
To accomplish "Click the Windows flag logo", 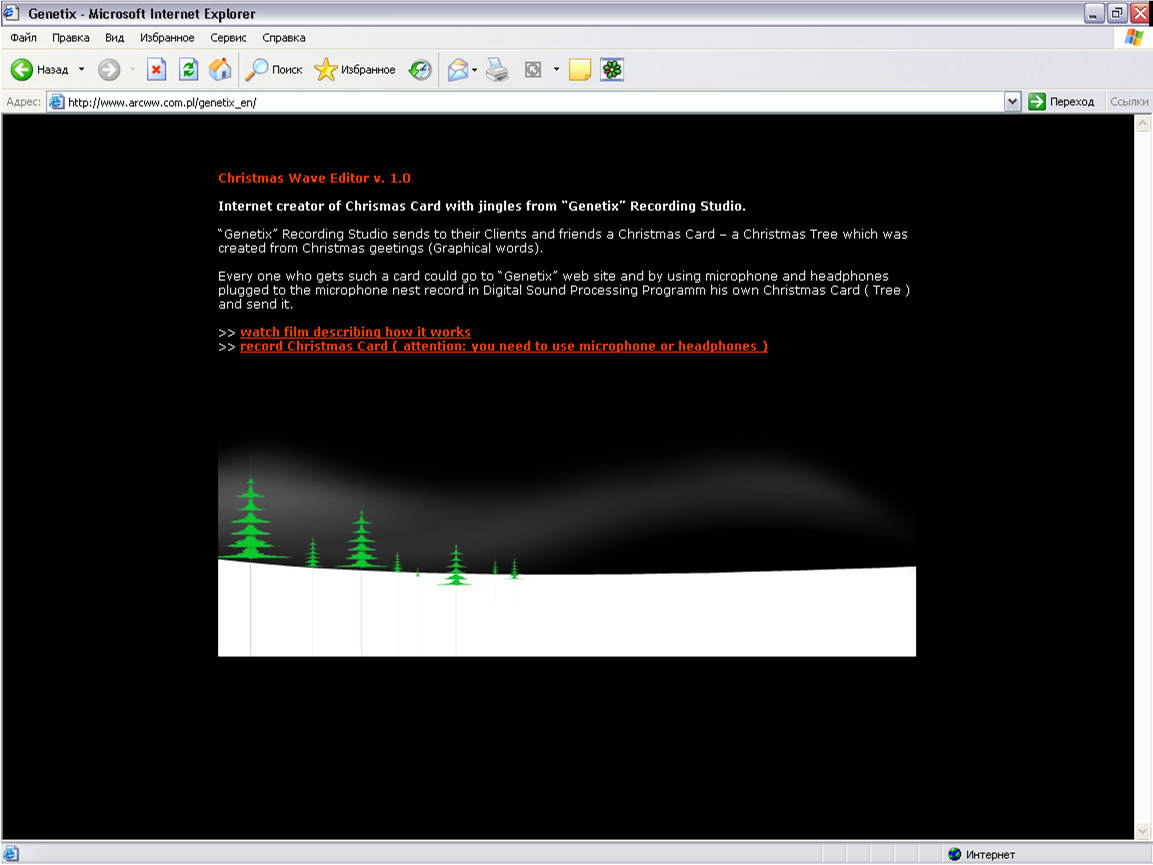I will click(1133, 38).
